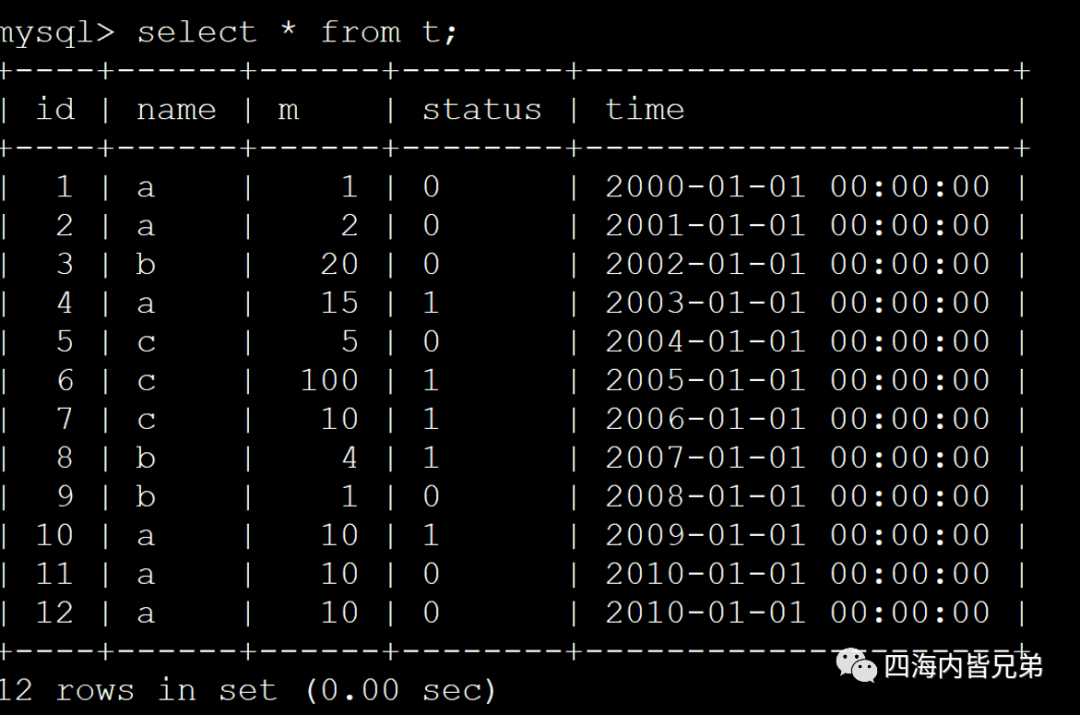The image size is (1080, 715).
Task: Click the 'm' column header
Action: (288, 109)
